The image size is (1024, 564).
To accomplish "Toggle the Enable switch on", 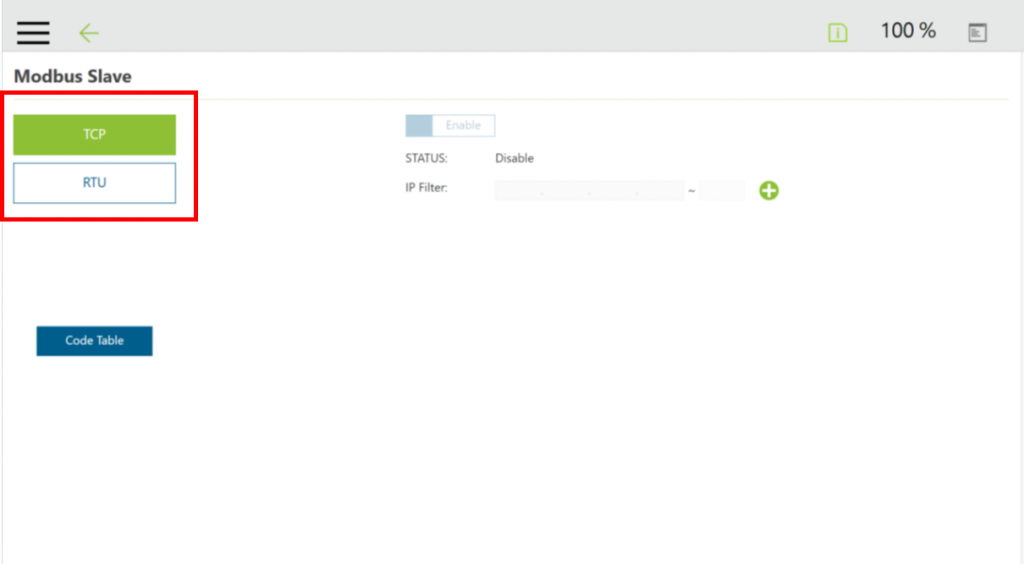I will pyautogui.click(x=449, y=125).
